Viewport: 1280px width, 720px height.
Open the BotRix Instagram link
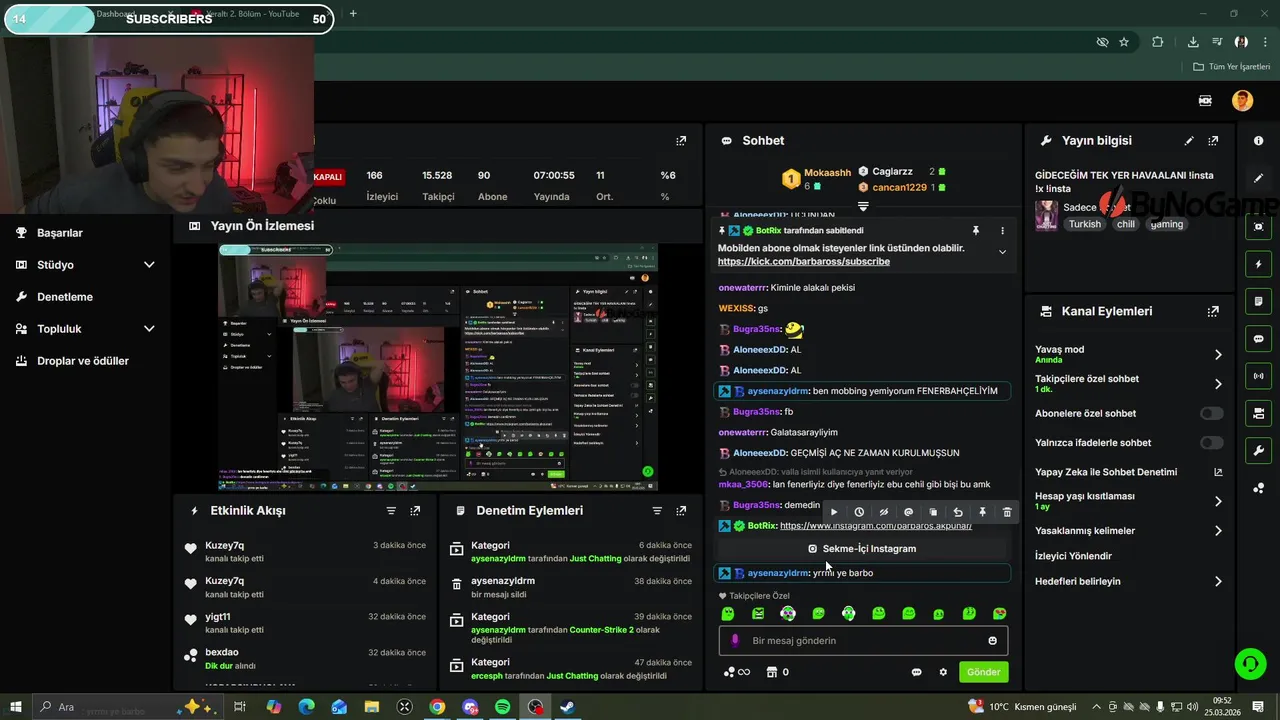click(876, 526)
